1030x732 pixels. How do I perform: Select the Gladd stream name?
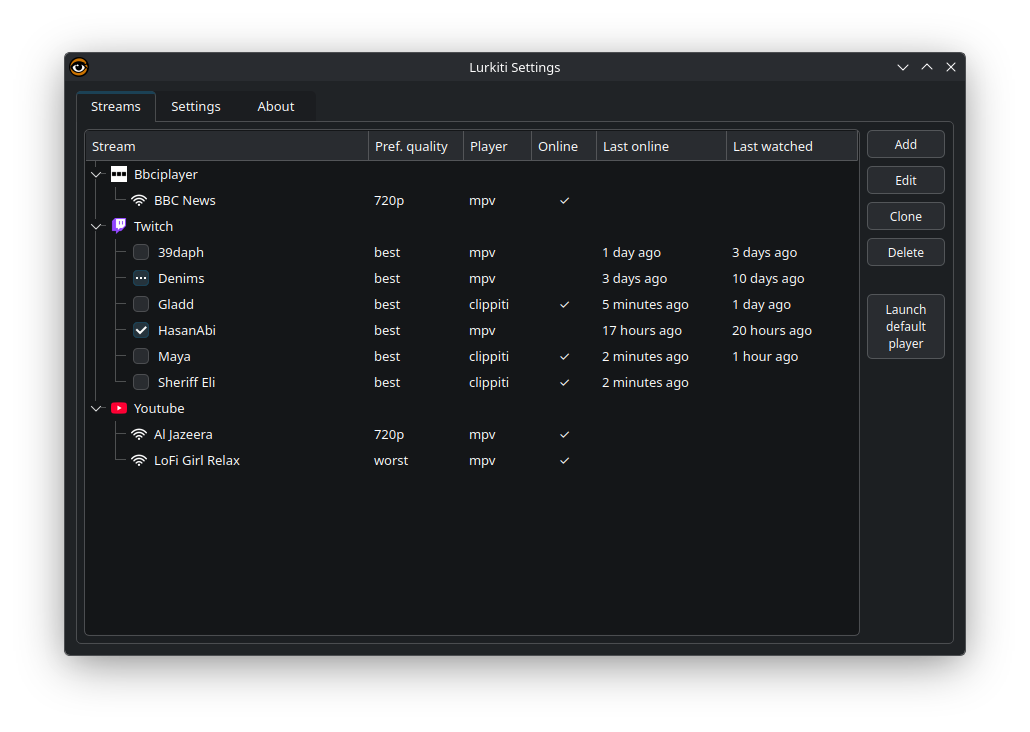[x=176, y=304]
